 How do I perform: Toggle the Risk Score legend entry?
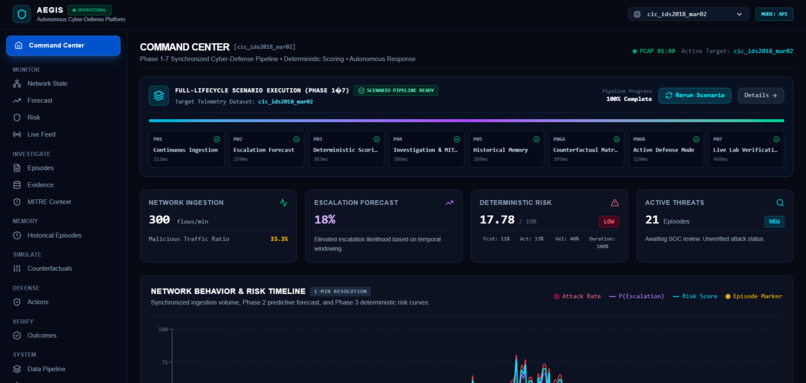click(x=695, y=296)
